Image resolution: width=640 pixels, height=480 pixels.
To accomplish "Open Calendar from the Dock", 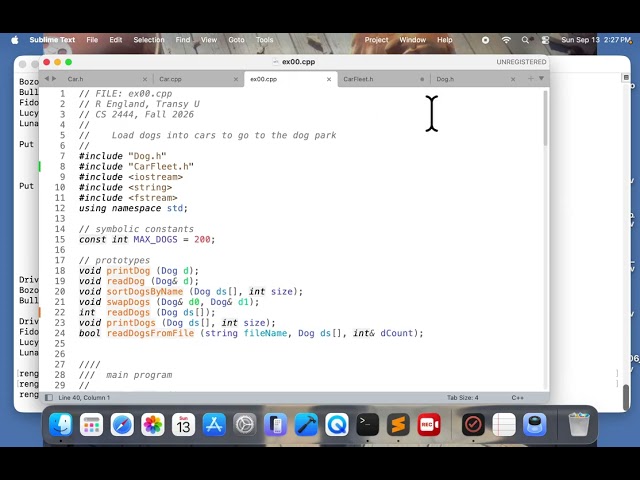I will click(183, 425).
